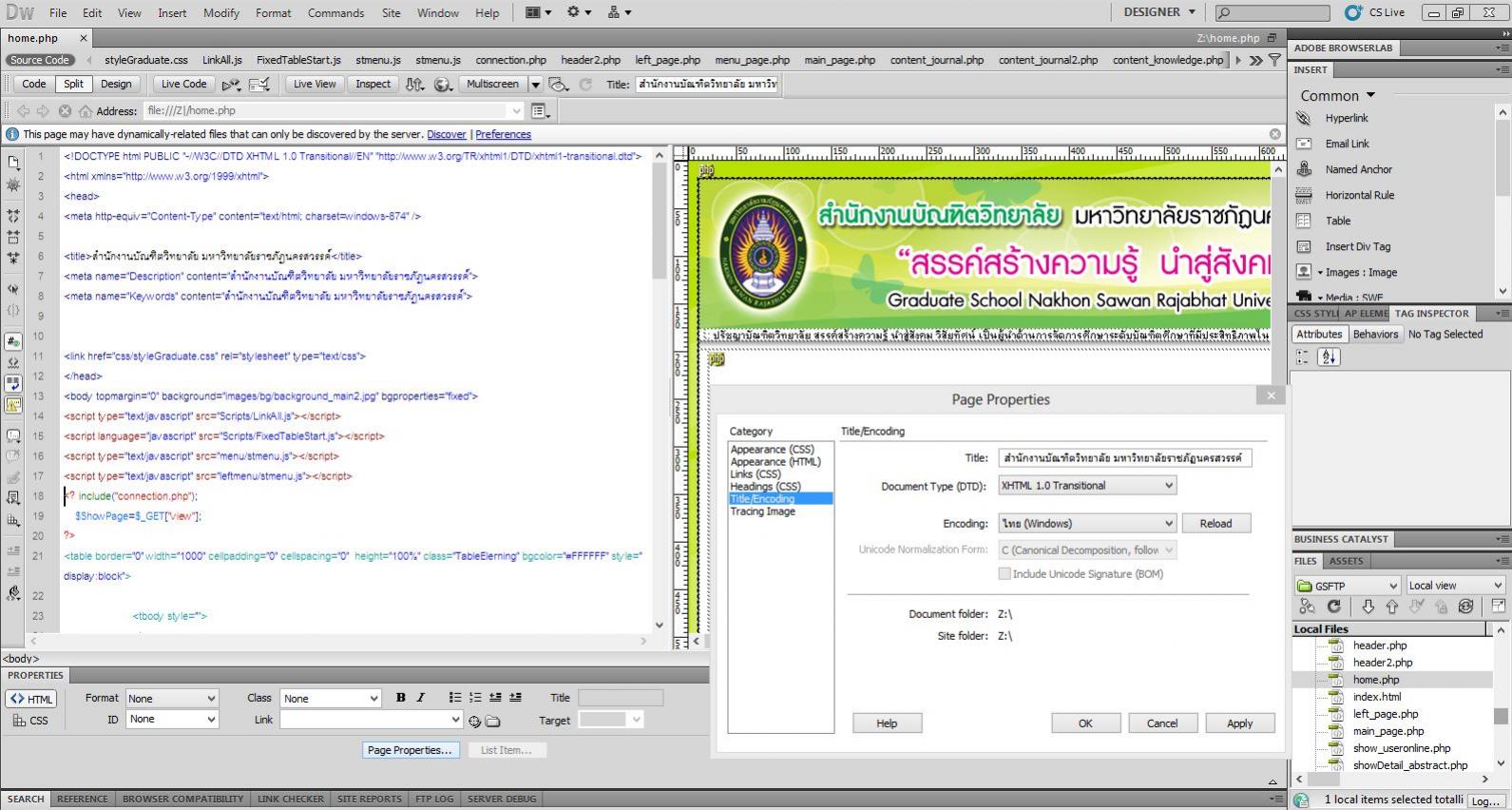This screenshot has width=1512, height=810.
Task: Click the Point to File target icon
Action: click(x=475, y=721)
